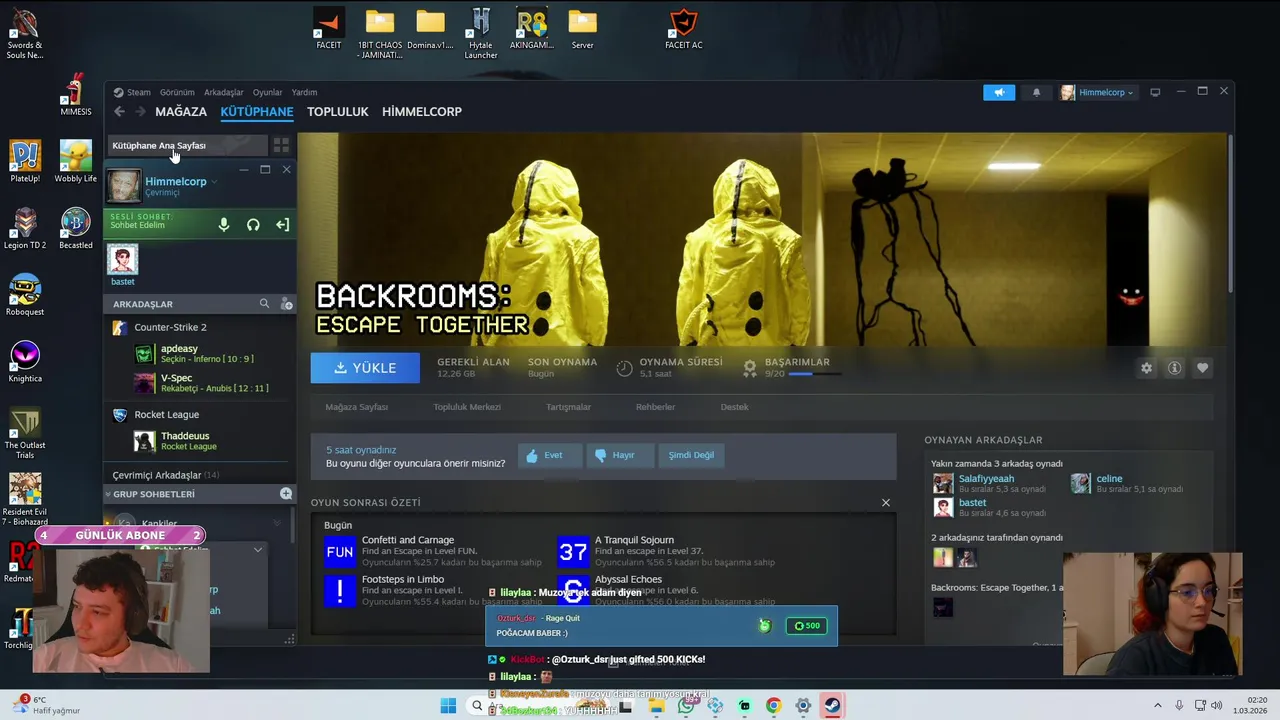Open the Server folder on desktop
Image resolution: width=1280 pixels, height=720 pixels.
tap(582, 29)
